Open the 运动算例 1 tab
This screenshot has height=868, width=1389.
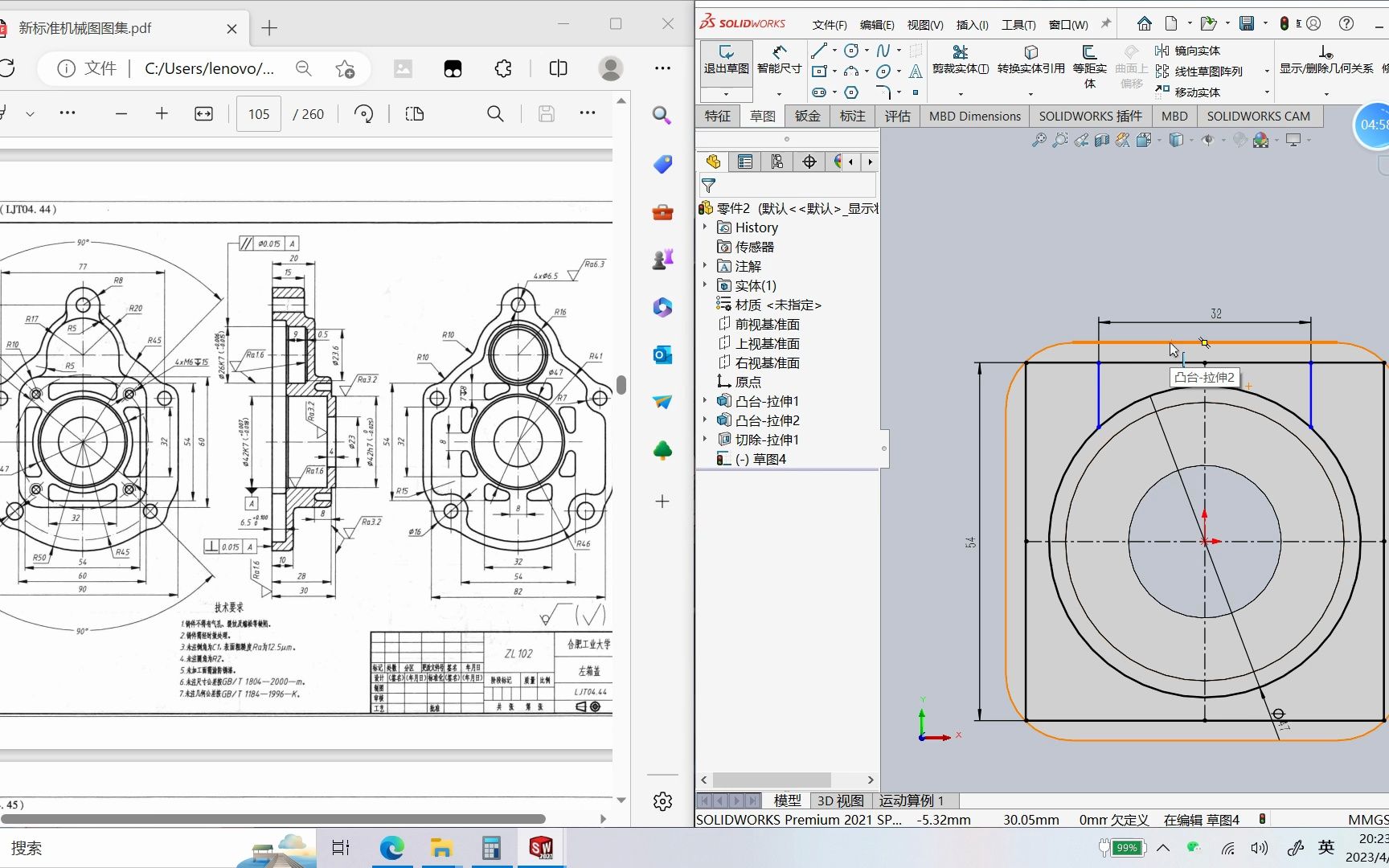pyautogui.click(x=912, y=800)
